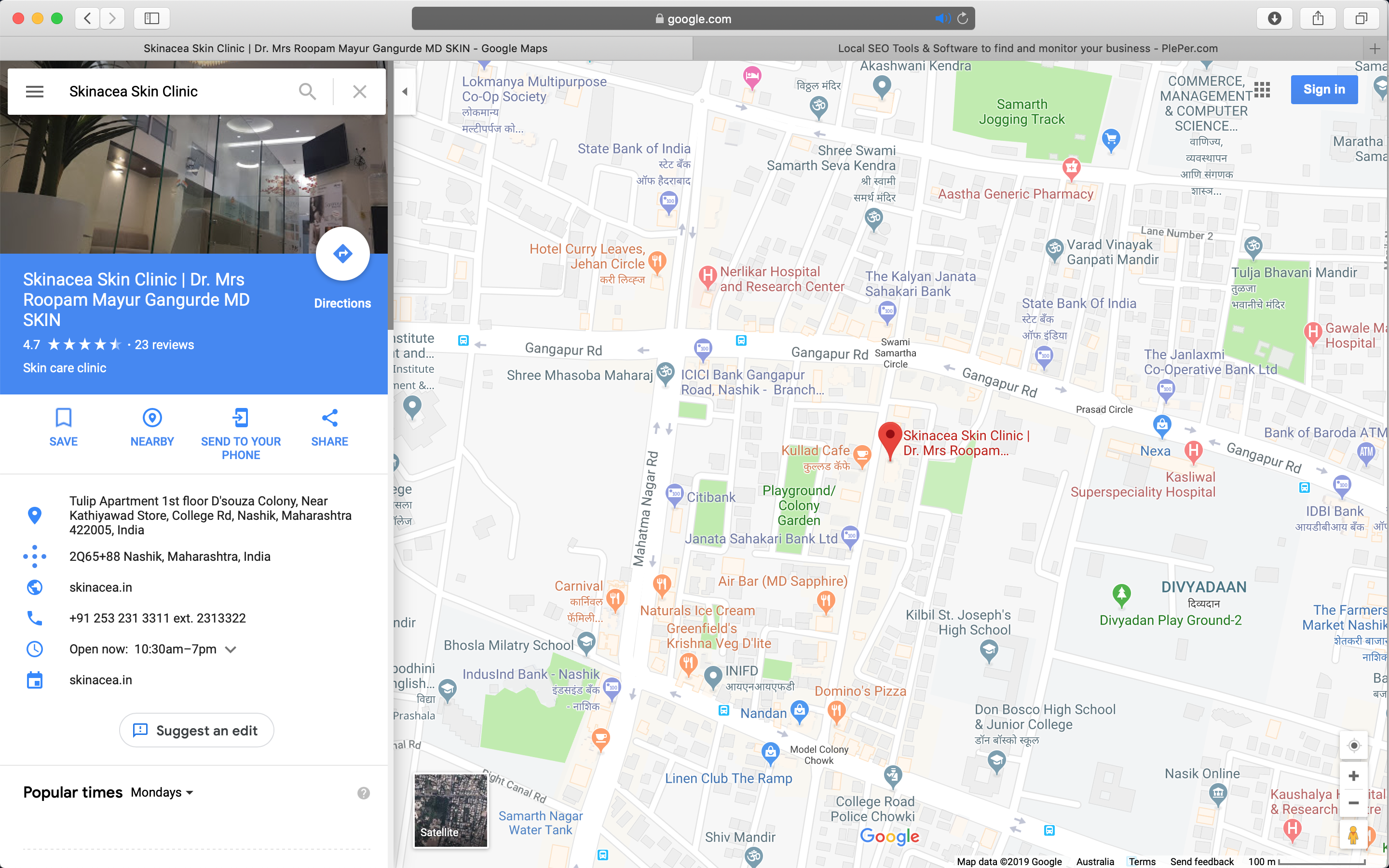This screenshot has width=1389, height=868.
Task: Click the Street View pegman icon
Action: (x=1353, y=835)
